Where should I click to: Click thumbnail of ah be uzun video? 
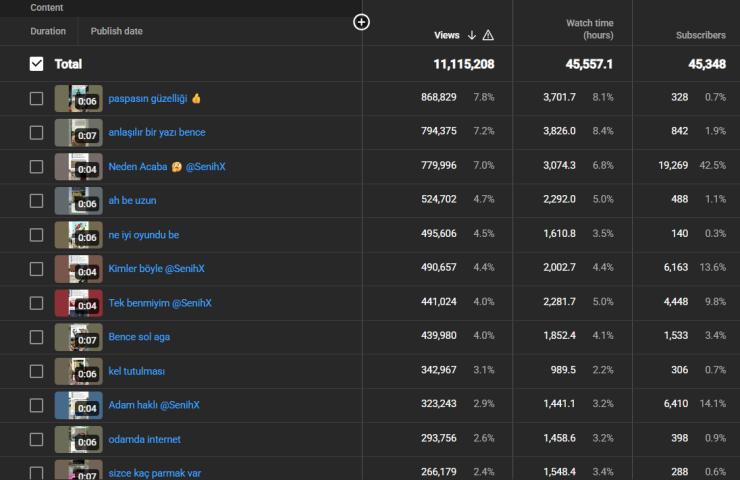point(78,200)
